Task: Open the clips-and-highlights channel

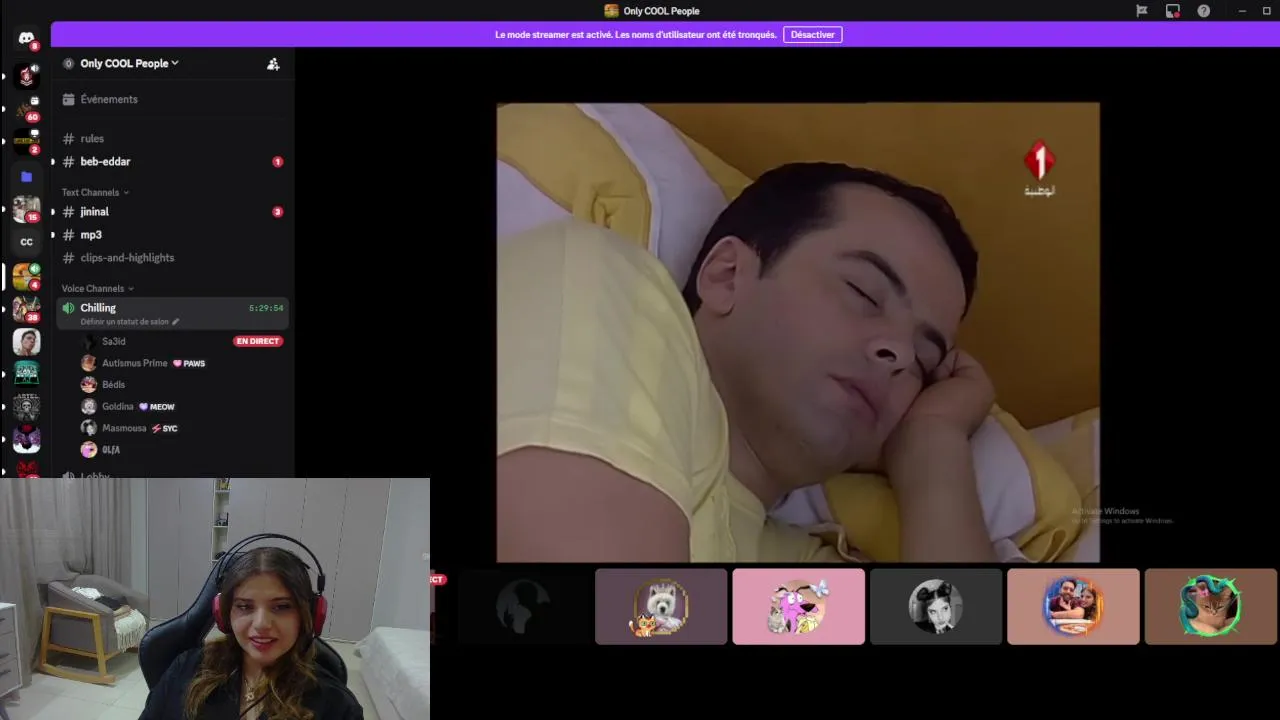Action: pyautogui.click(x=172, y=258)
